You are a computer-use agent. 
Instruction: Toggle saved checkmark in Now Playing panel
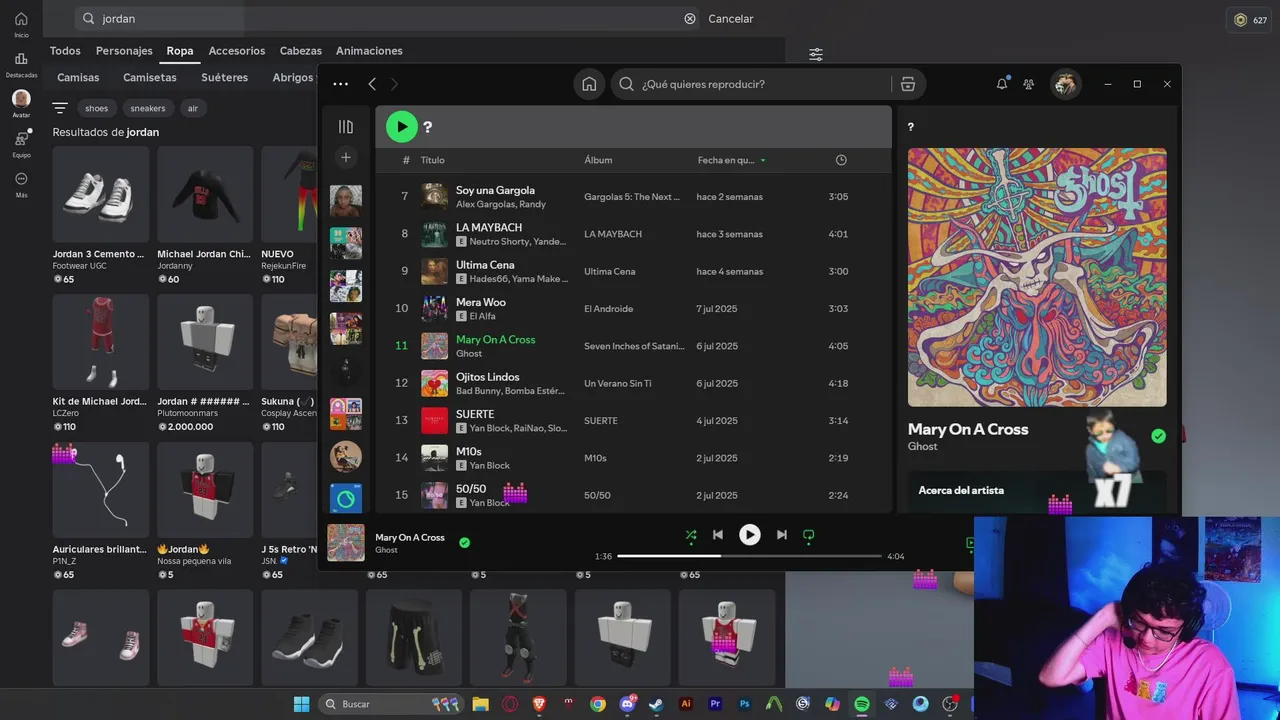pos(1158,436)
